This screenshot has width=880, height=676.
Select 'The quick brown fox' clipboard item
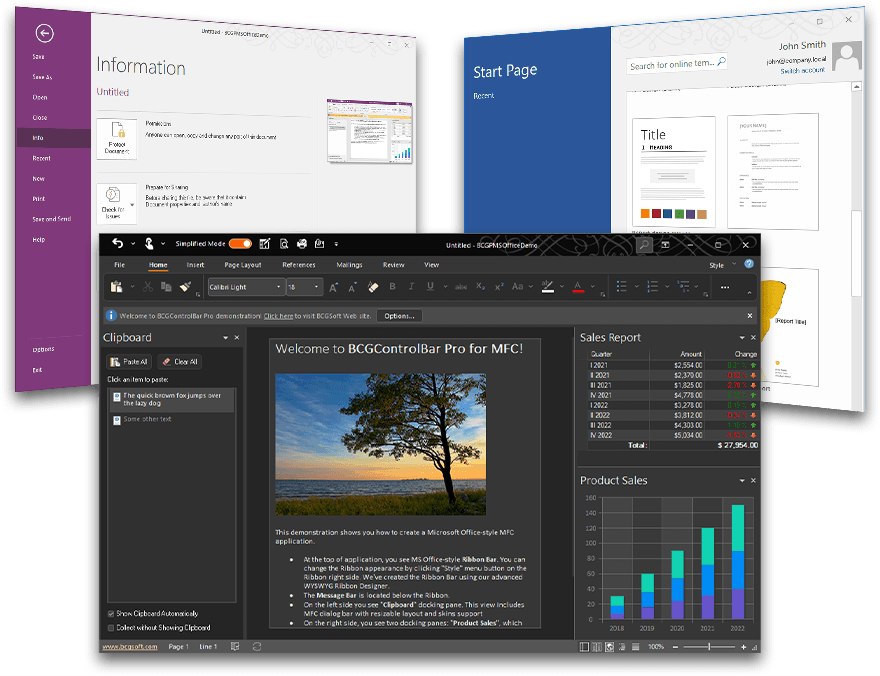click(x=172, y=399)
